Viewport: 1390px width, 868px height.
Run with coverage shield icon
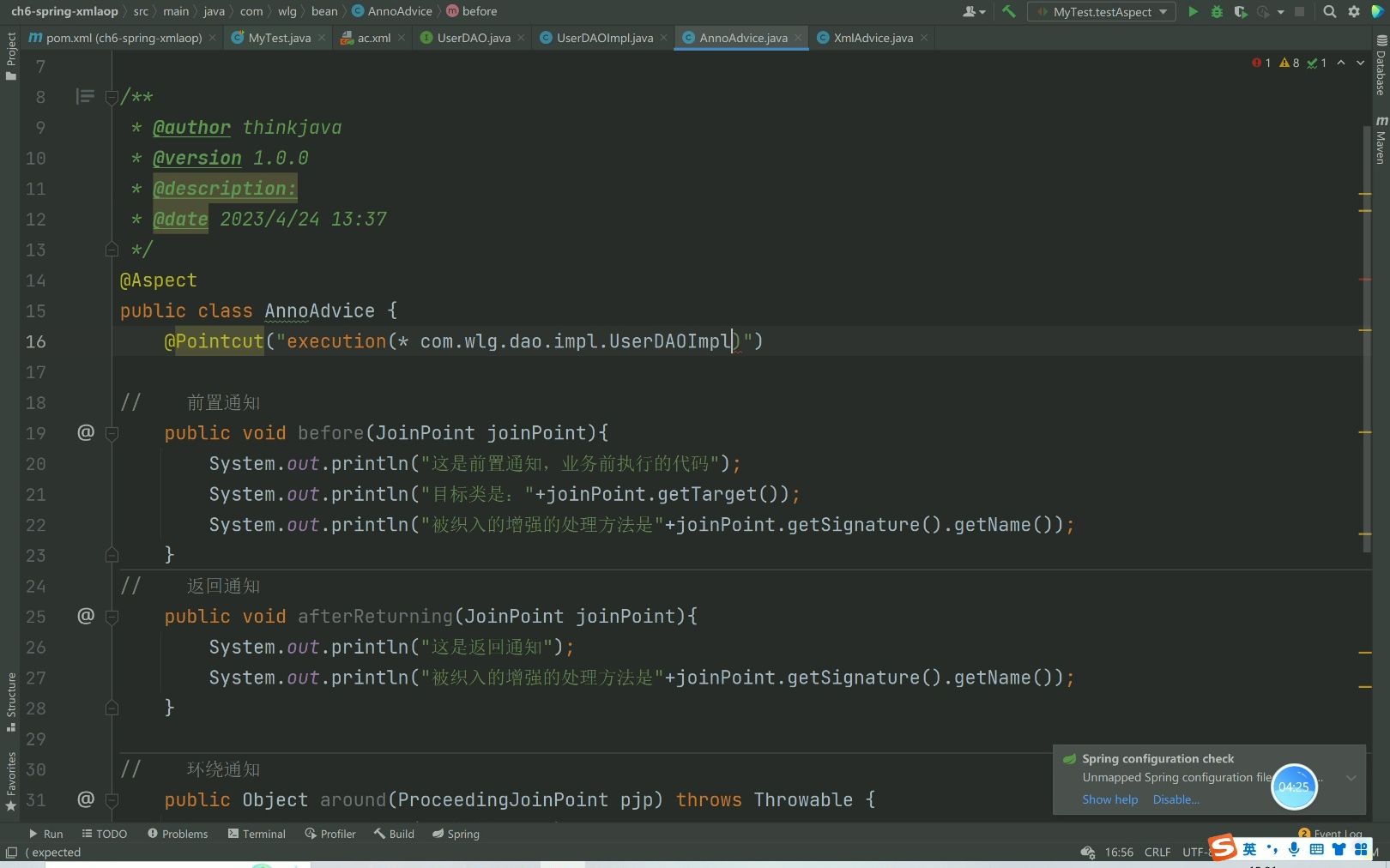pyautogui.click(x=1241, y=12)
